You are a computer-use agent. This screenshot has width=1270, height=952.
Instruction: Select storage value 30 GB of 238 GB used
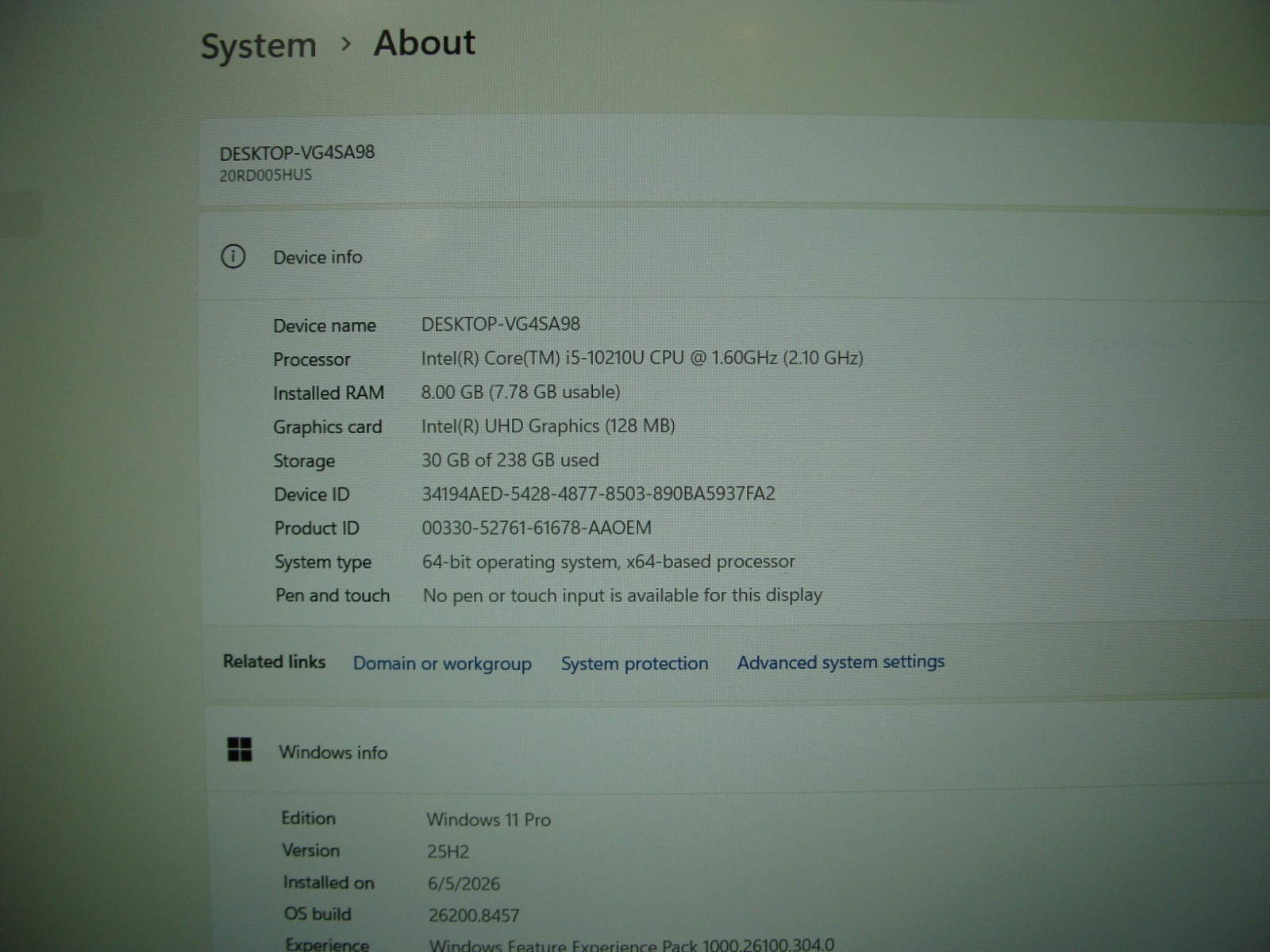point(510,460)
